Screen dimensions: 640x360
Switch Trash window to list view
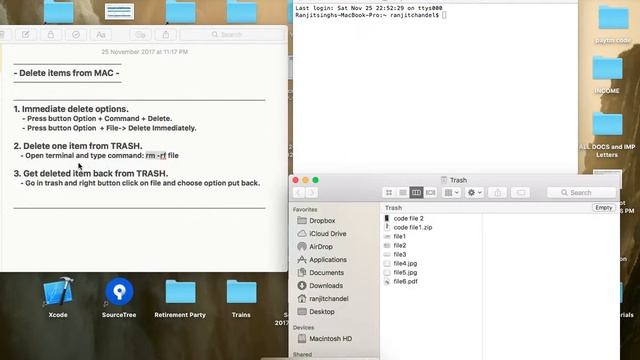(x=402, y=193)
